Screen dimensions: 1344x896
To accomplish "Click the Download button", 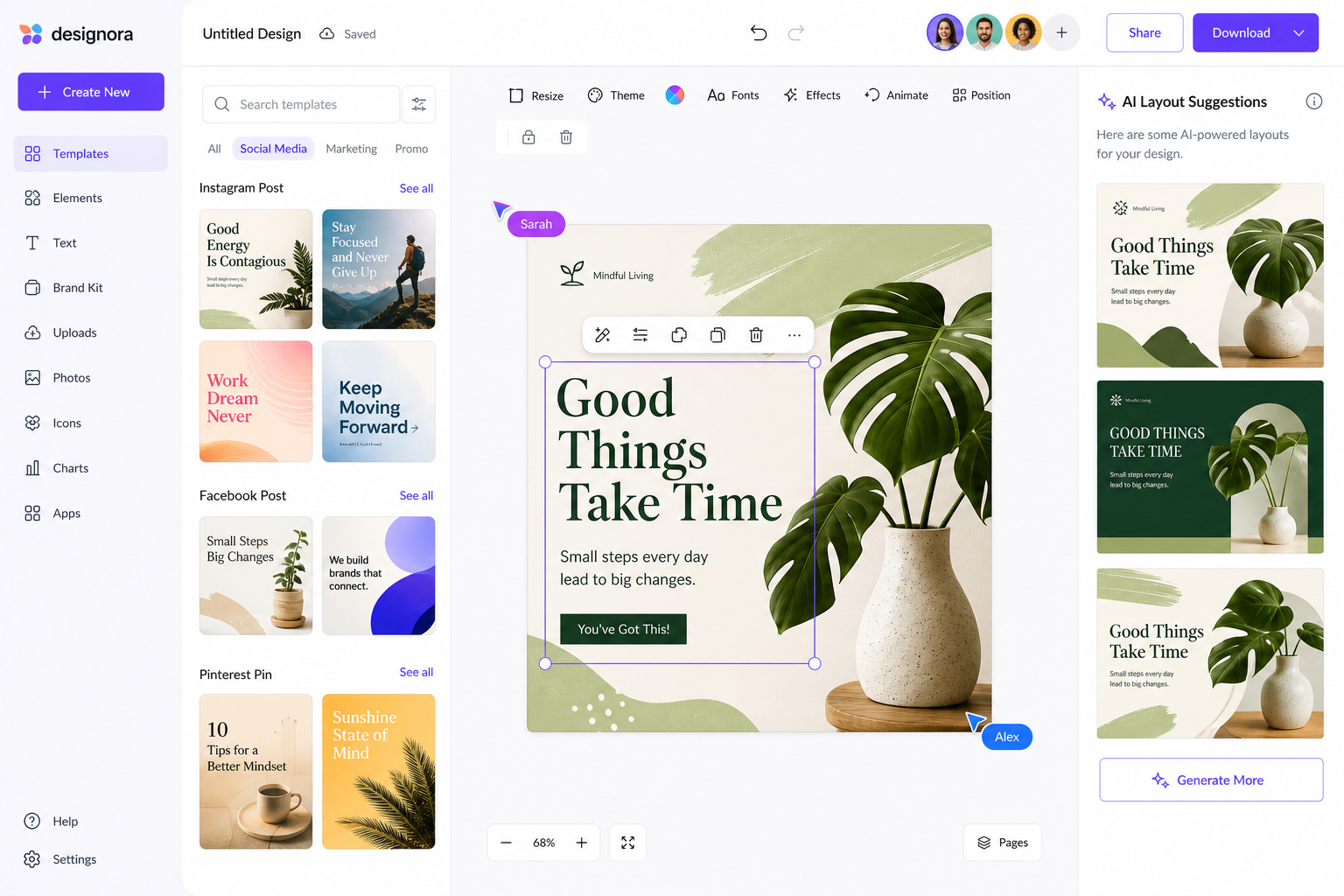I will pyautogui.click(x=1241, y=33).
